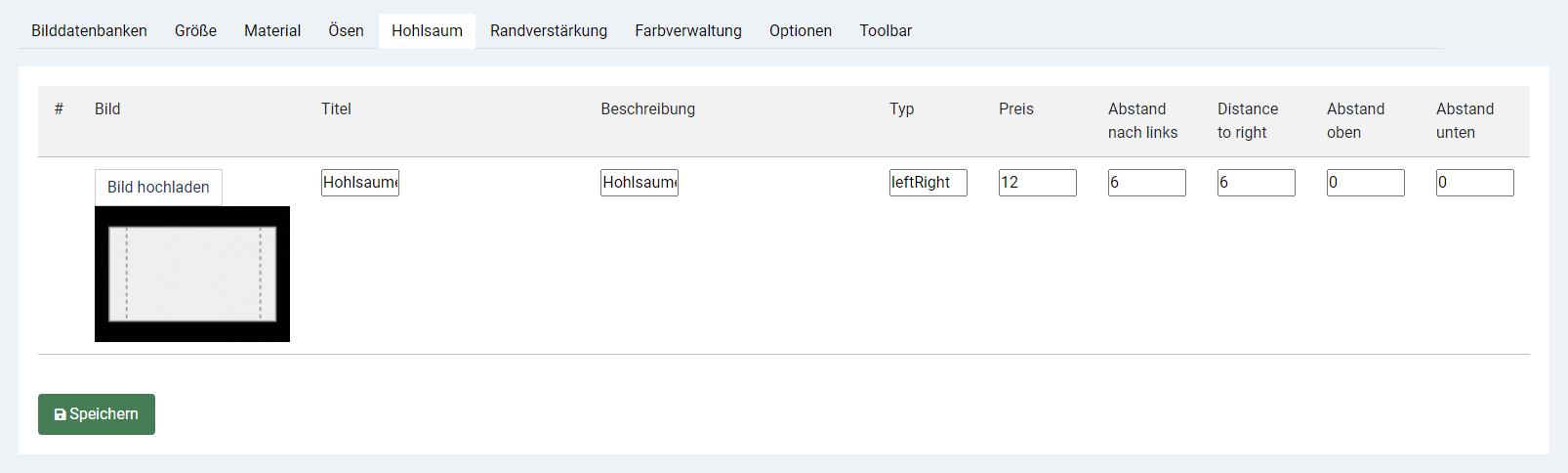1568x473 pixels.
Task: Open the Toolbar tab
Action: pos(886,30)
